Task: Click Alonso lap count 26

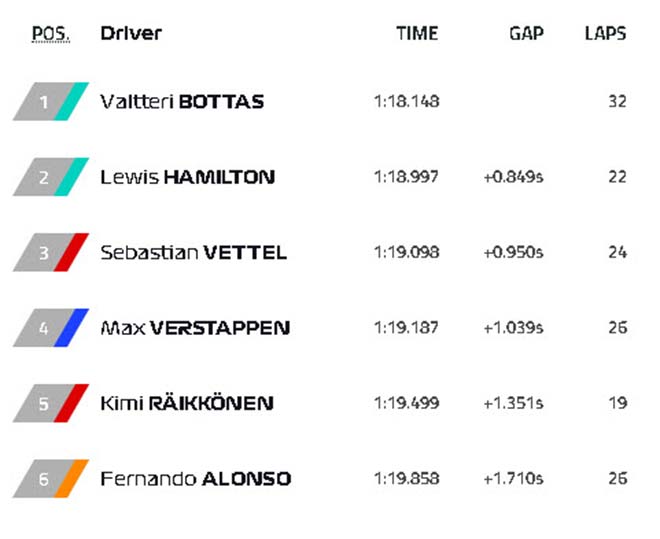Action: [617, 478]
